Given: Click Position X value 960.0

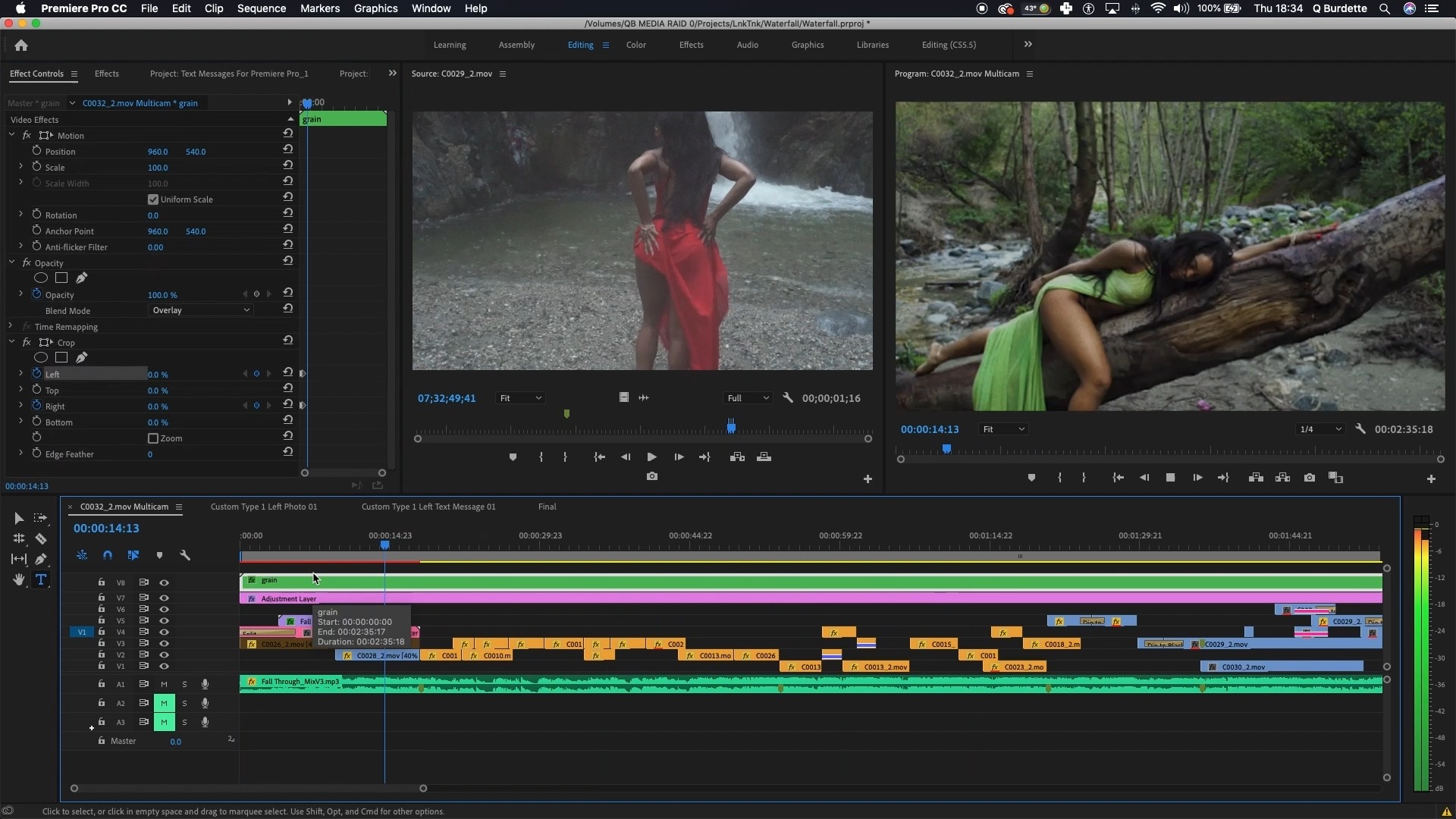Looking at the screenshot, I should [158, 152].
